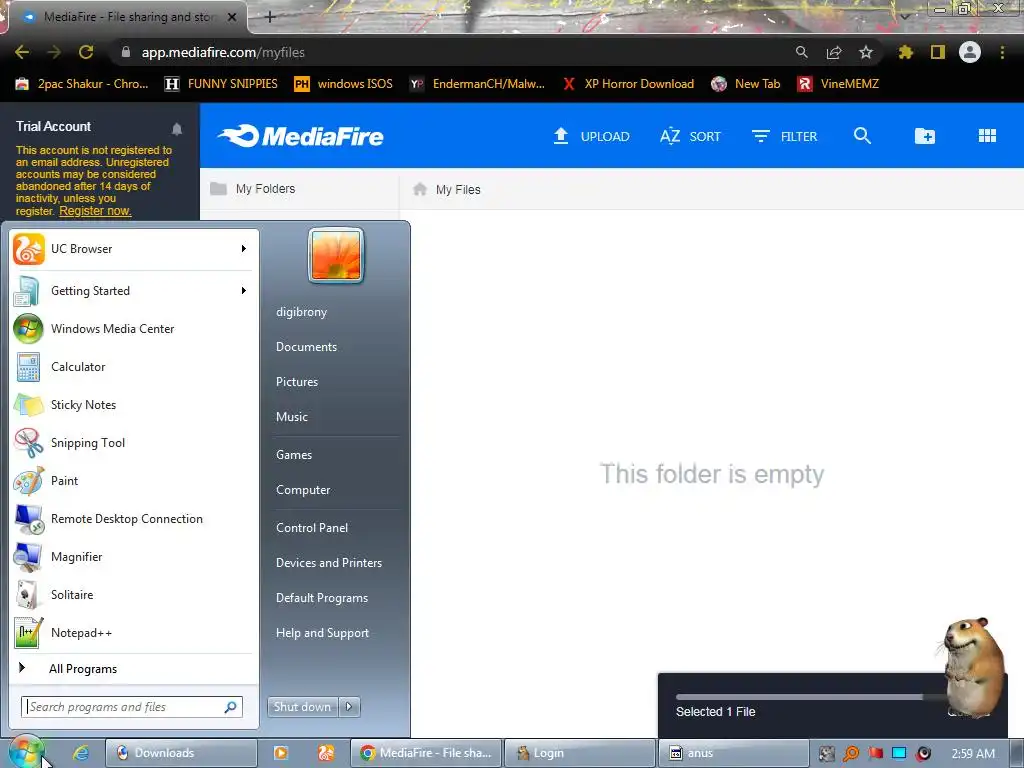Open Control Panel from Start menu

[312, 527]
